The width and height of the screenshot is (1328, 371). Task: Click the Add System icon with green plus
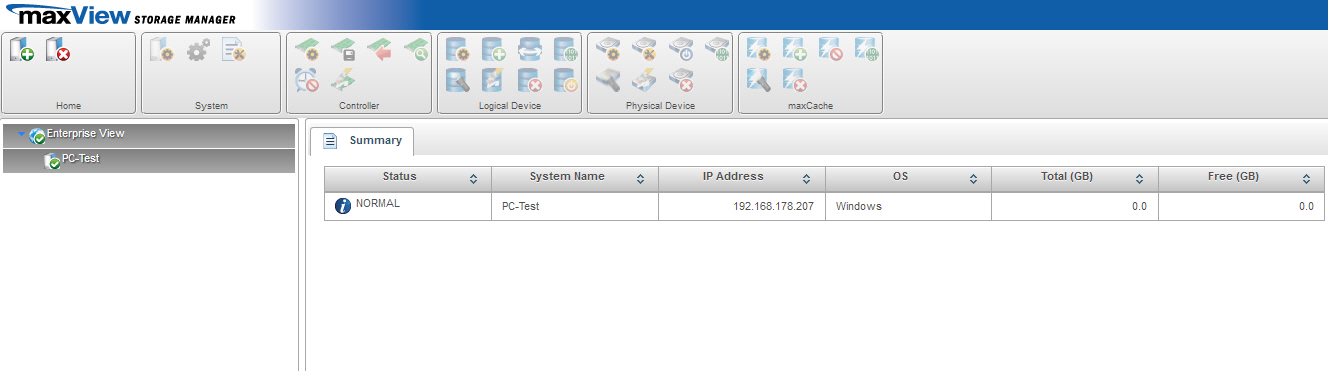click(x=21, y=49)
